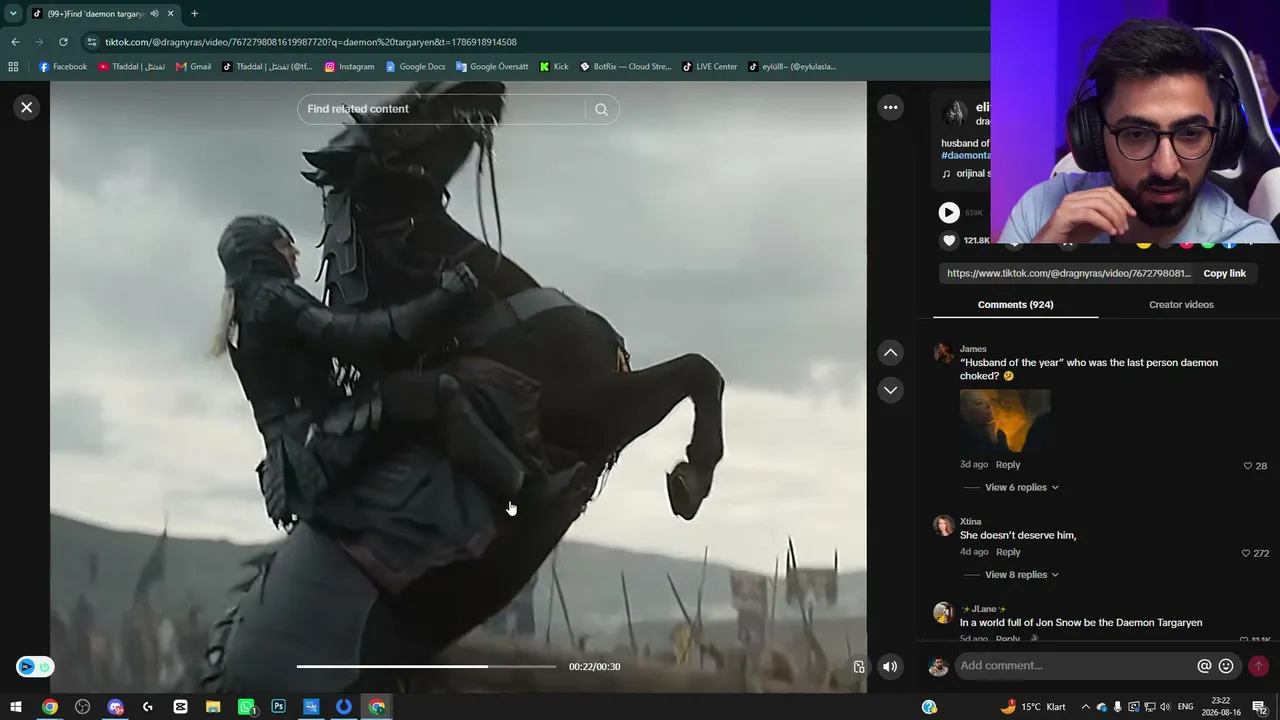The width and height of the screenshot is (1280, 720).
Task: Open the Kick bookmark
Action: (x=554, y=67)
